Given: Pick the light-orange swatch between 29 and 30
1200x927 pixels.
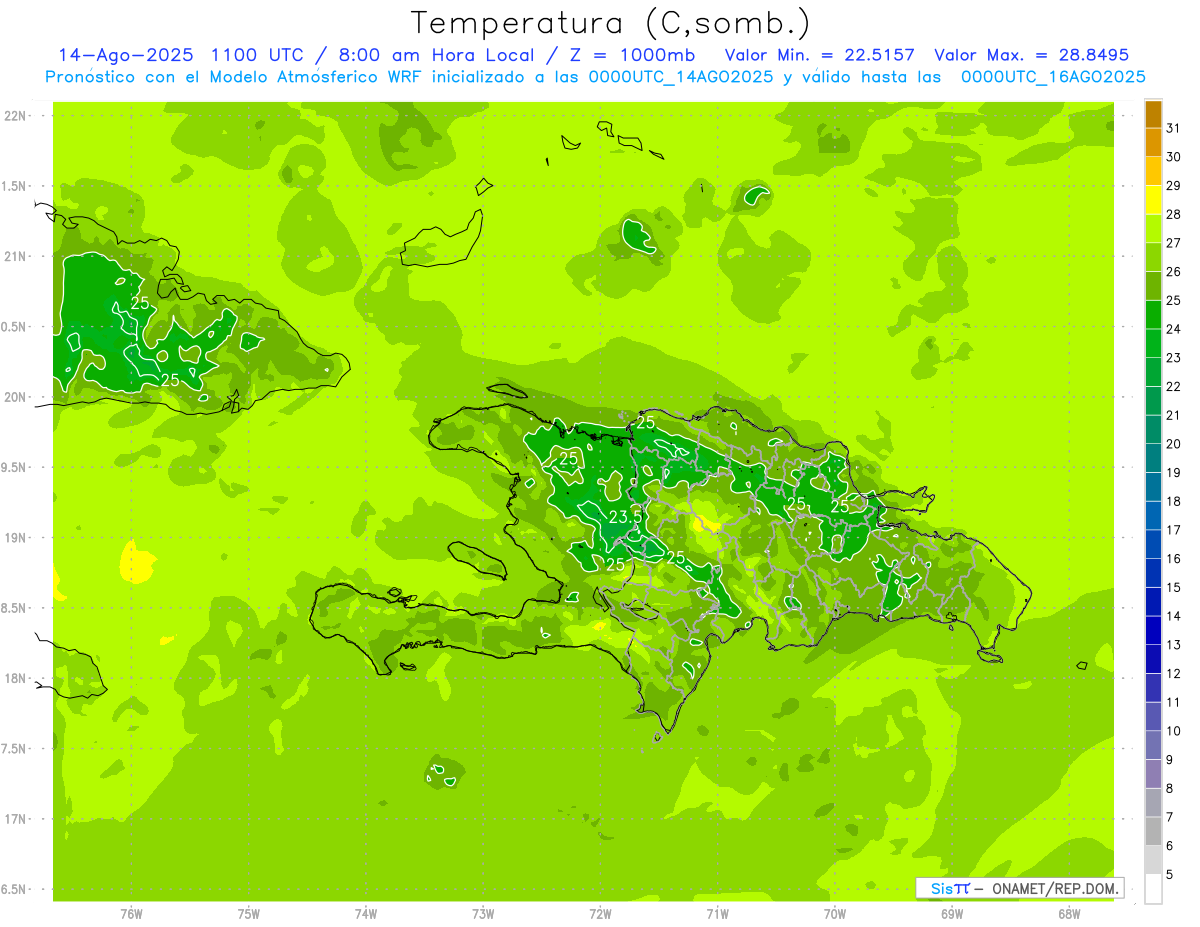Looking at the screenshot, I should pyautogui.click(x=1153, y=172).
